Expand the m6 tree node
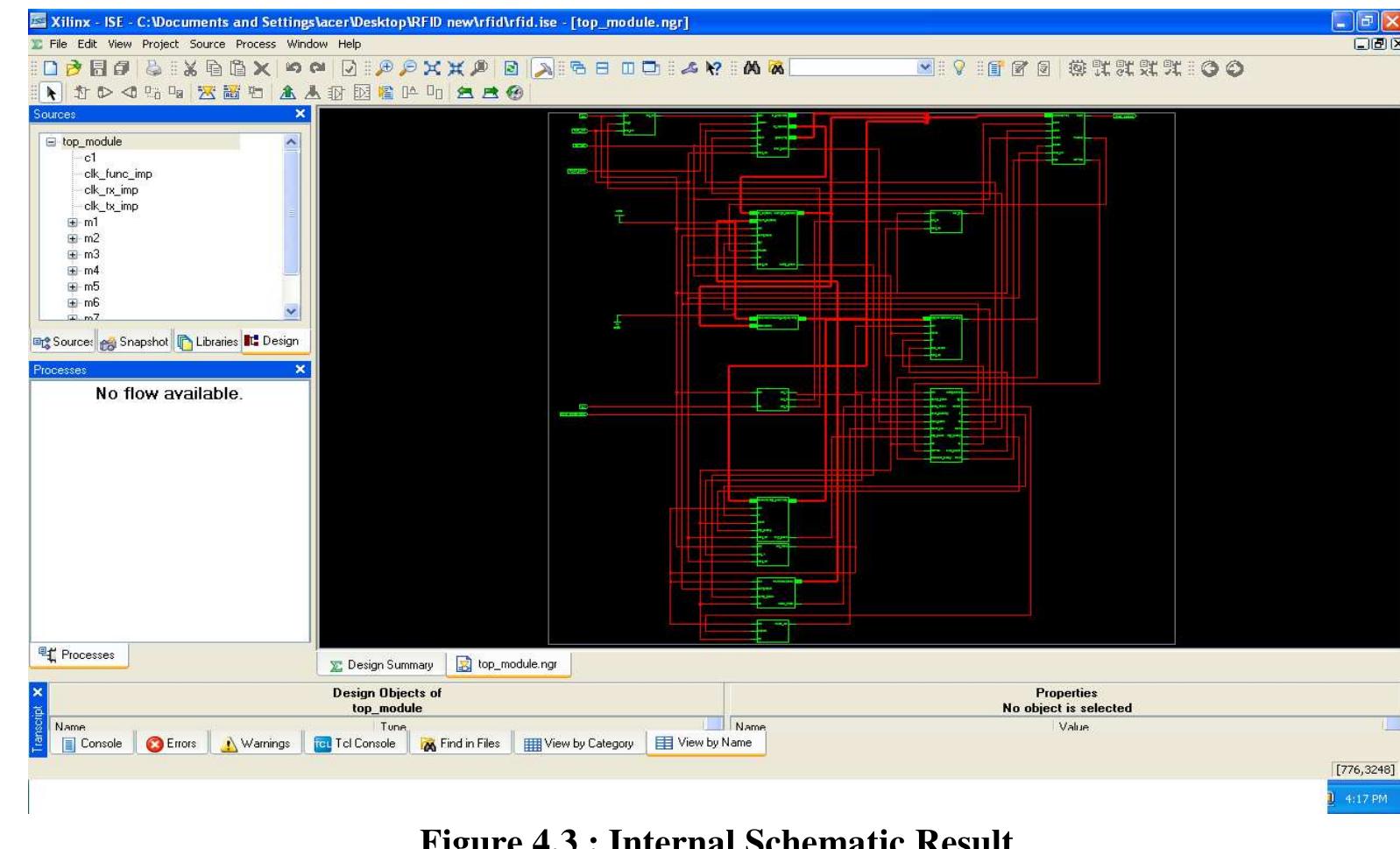 pyautogui.click(x=73, y=303)
